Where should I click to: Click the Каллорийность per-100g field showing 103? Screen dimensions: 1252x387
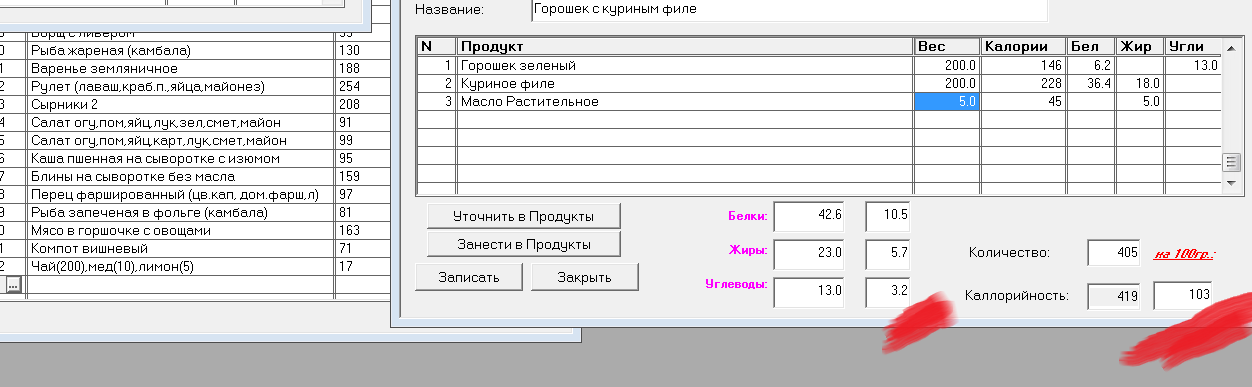click(1184, 295)
